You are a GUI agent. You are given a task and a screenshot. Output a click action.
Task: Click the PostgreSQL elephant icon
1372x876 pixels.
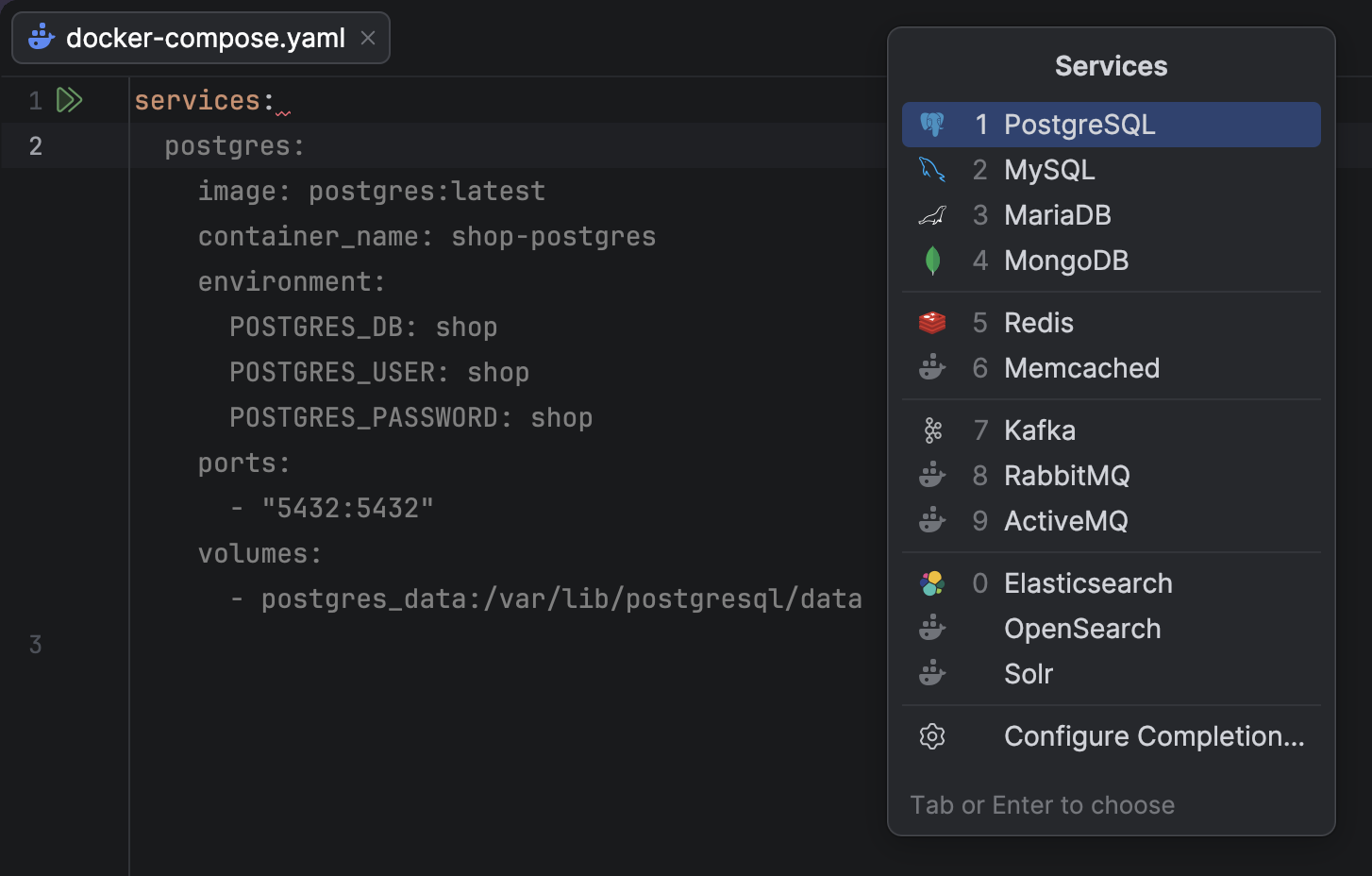coord(932,125)
